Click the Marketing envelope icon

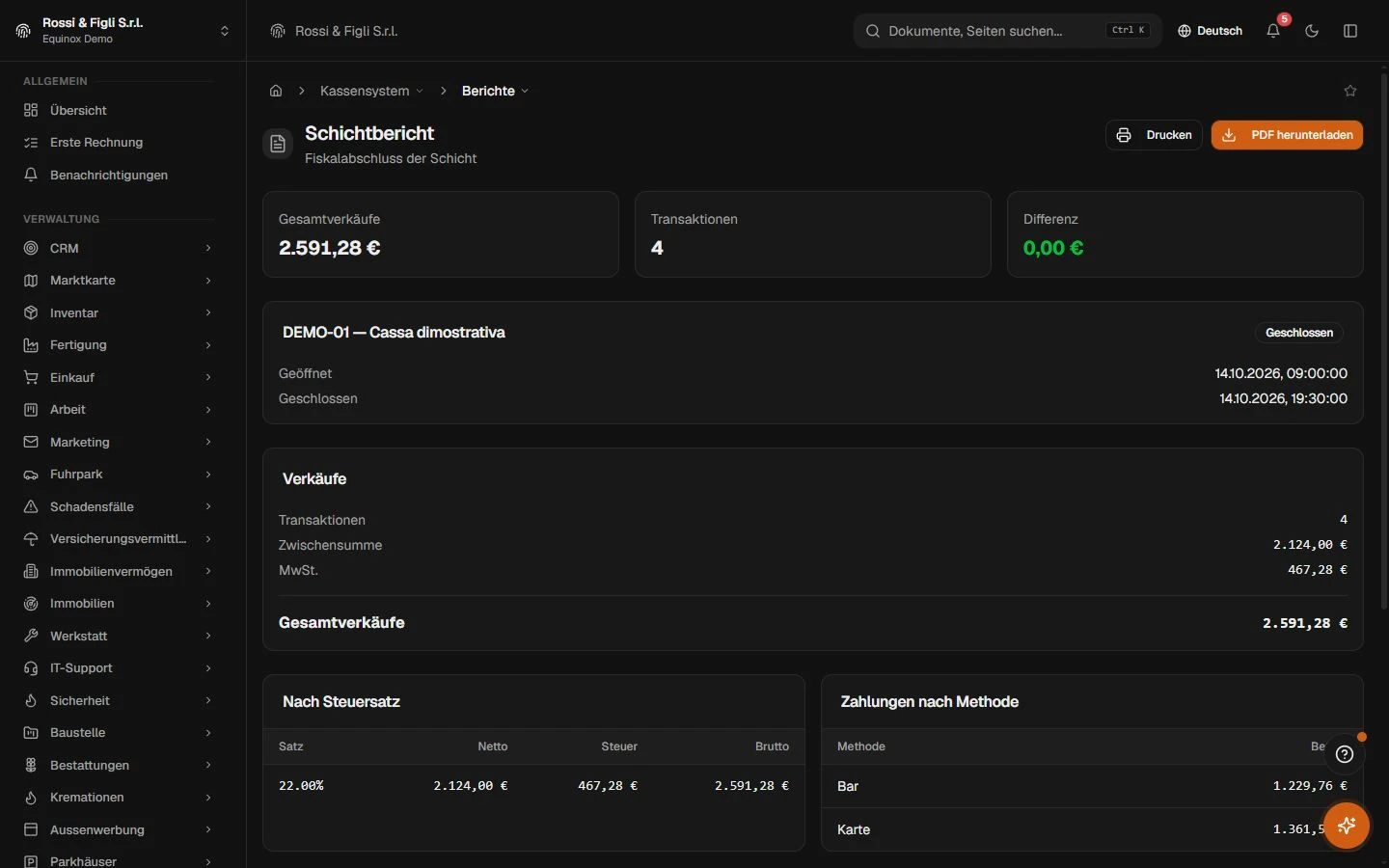[x=31, y=442]
